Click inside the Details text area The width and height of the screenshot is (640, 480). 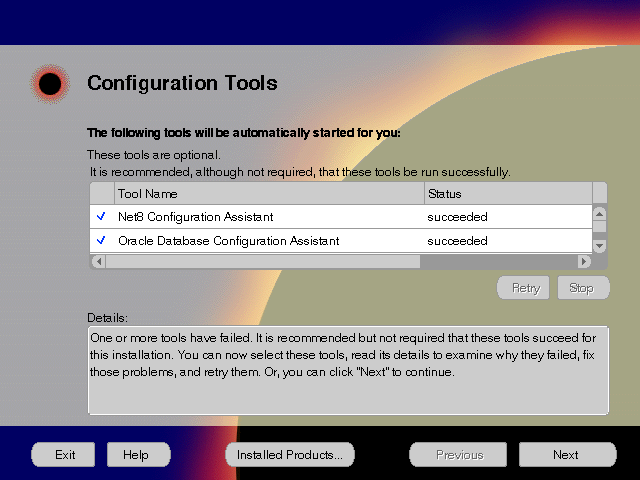tap(348, 370)
